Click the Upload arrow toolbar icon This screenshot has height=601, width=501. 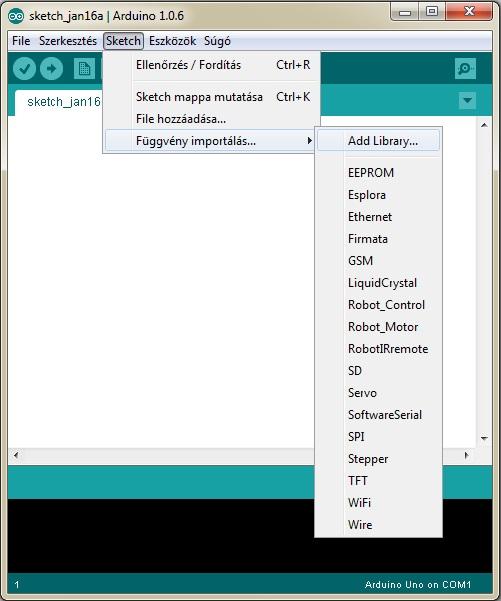[51, 69]
